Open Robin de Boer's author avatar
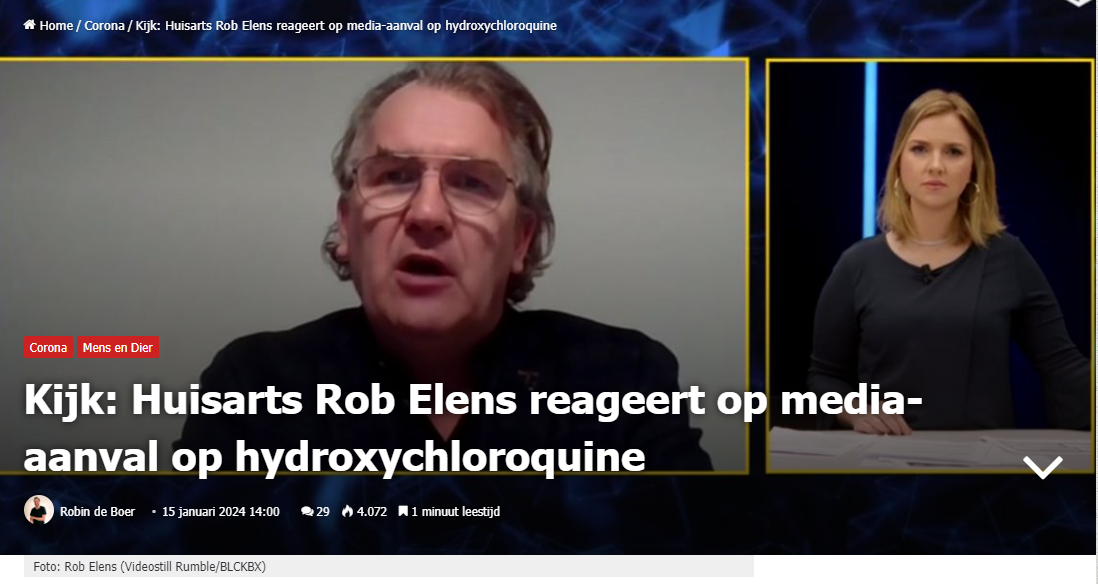 (39, 510)
